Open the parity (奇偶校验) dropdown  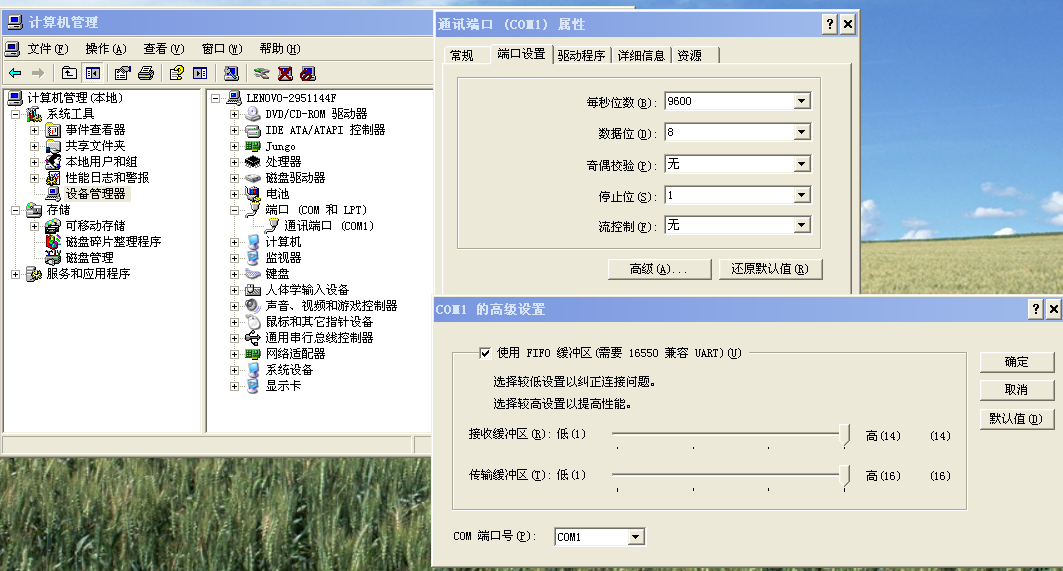[x=801, y=164]
